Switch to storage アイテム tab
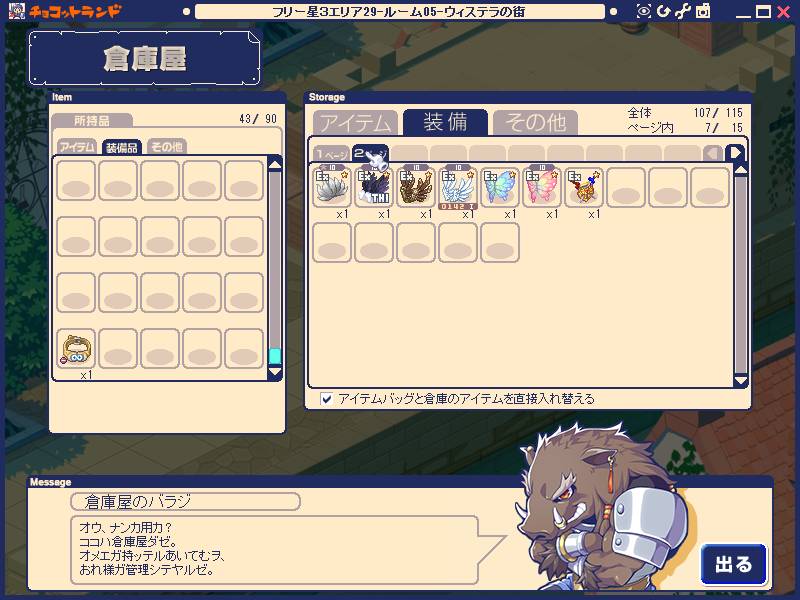This screenshot has width=800, height=600. click(x=356, y=123)
